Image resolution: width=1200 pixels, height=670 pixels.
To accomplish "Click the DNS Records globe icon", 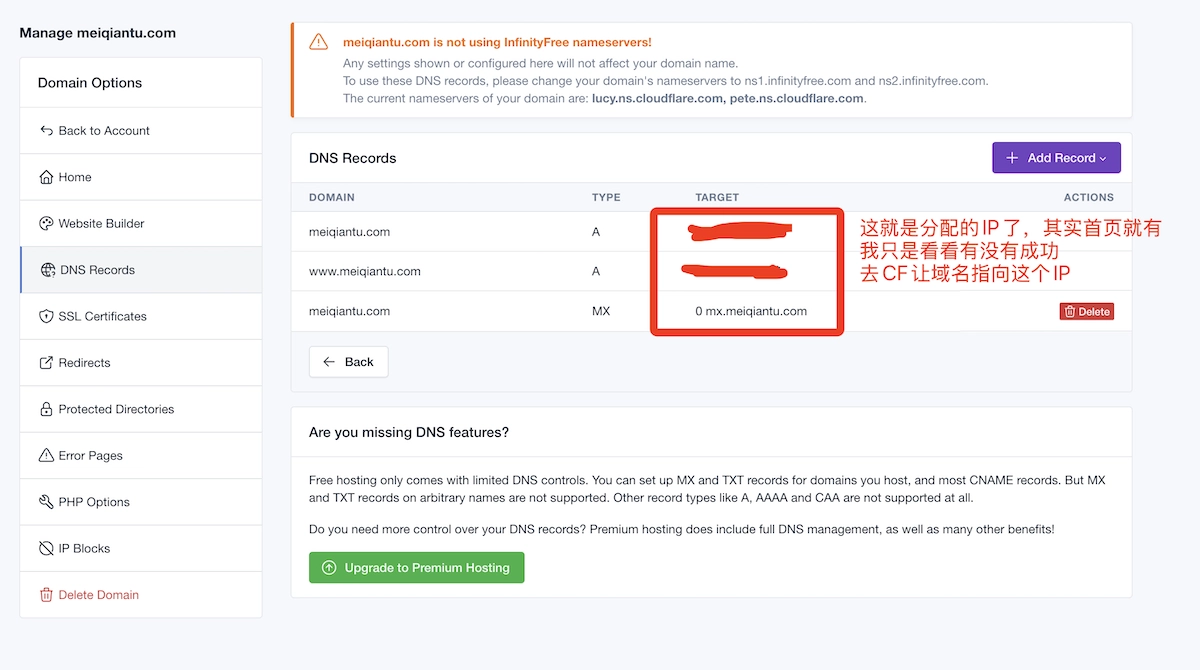I will click(x=48, y=270).
